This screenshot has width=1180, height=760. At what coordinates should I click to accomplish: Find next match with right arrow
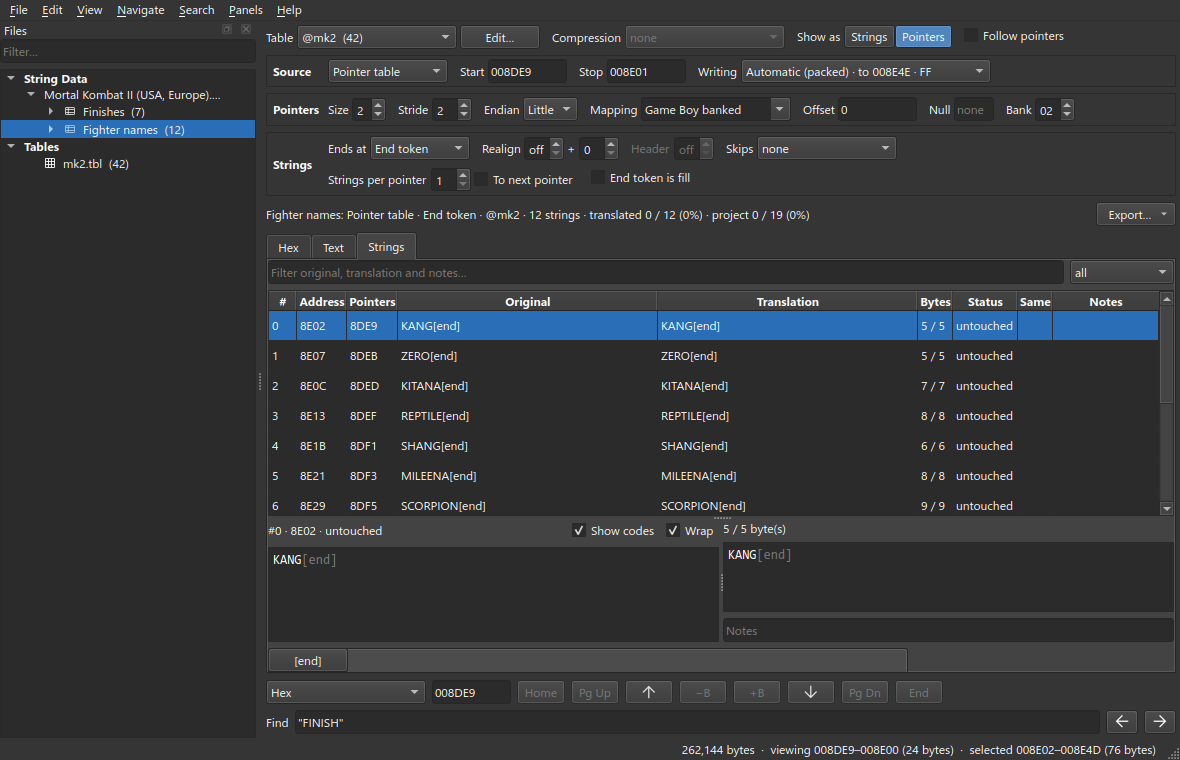coord(1160,722)
